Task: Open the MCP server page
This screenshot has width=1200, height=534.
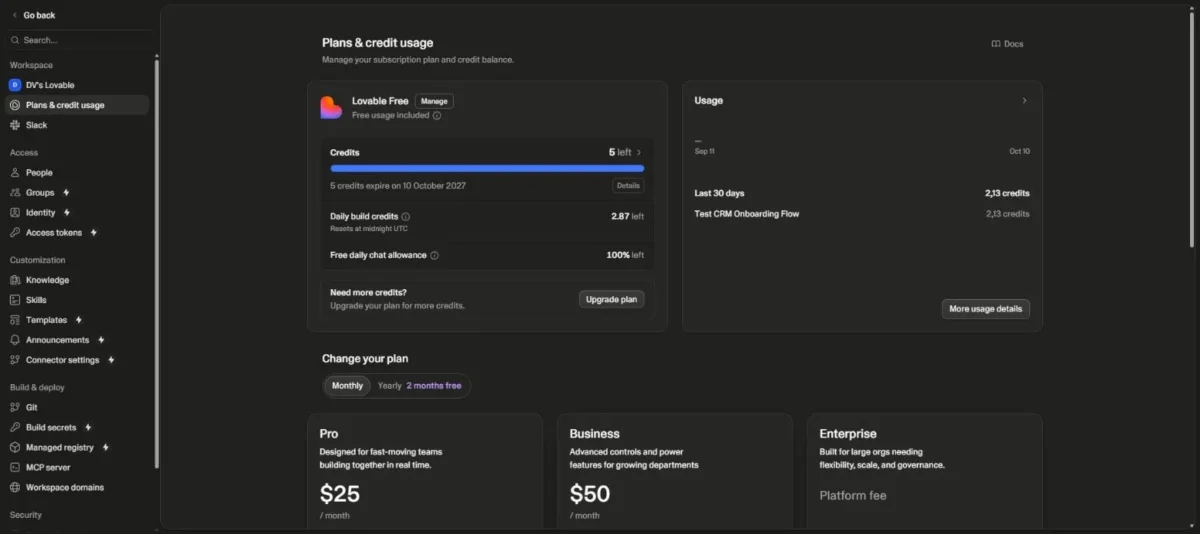Action: 77,467
